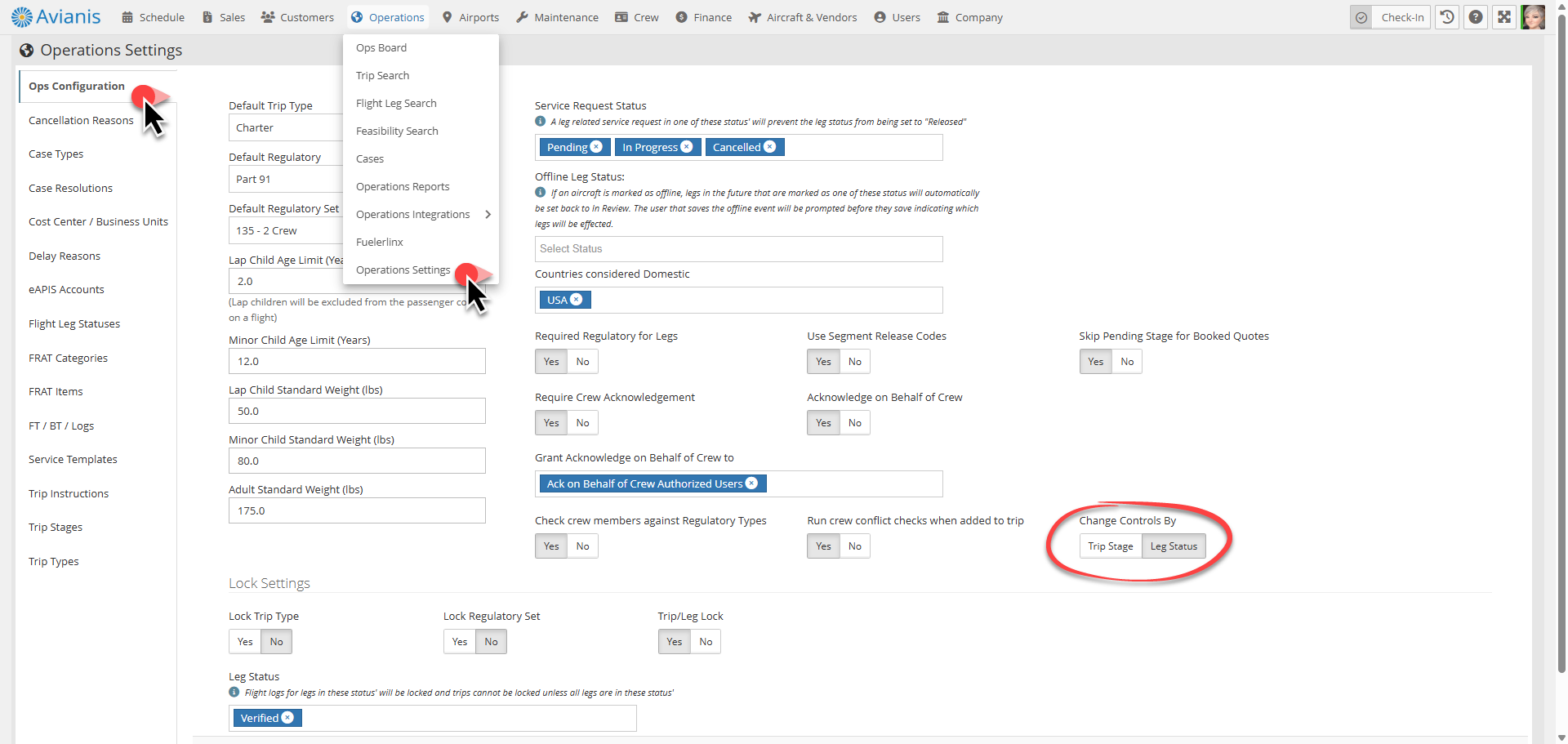Open the Company menu
Image resolution: width=1568 pixels, height=744 pixels.
[x=969, y=17]
